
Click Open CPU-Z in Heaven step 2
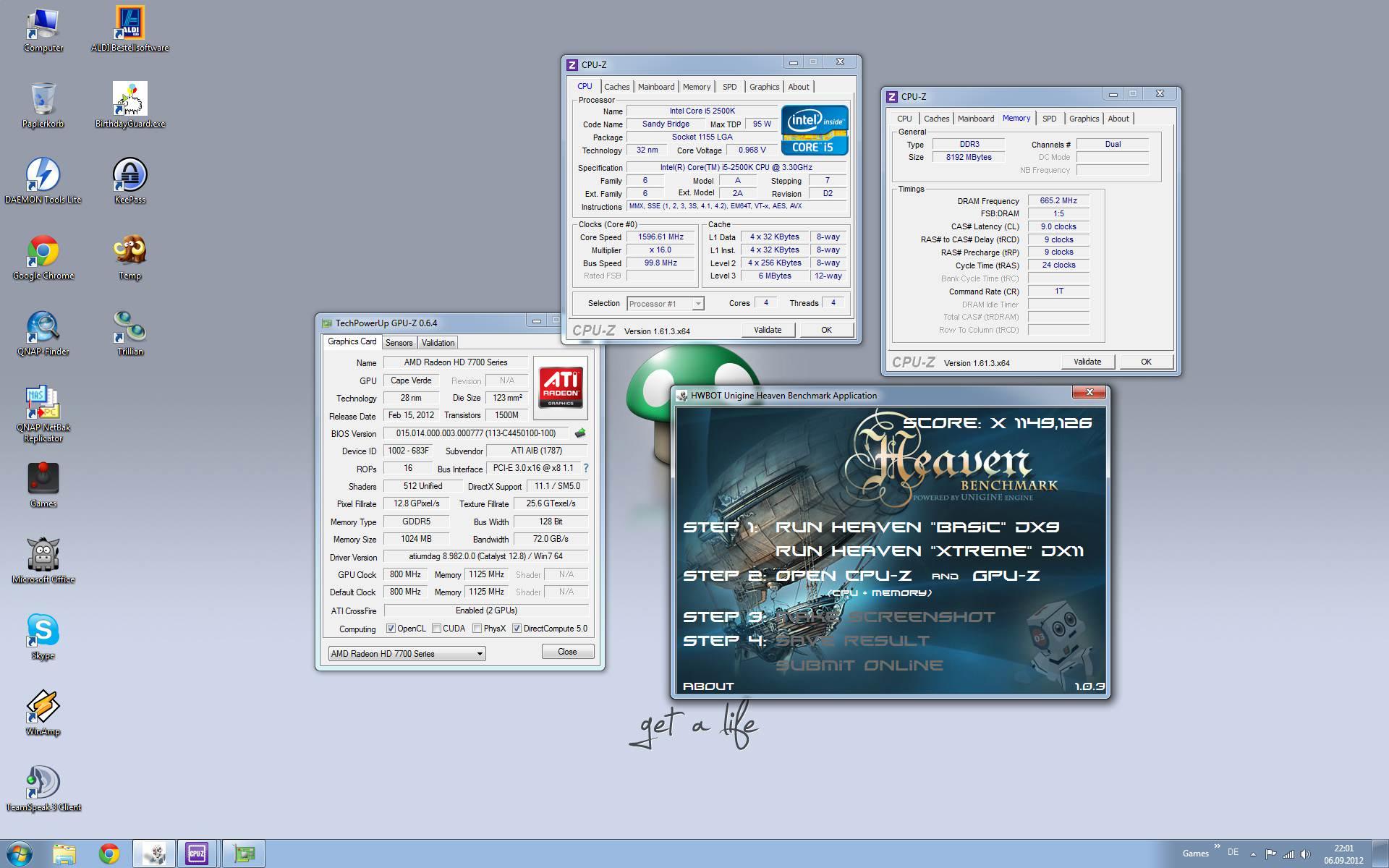pos(844,576)
